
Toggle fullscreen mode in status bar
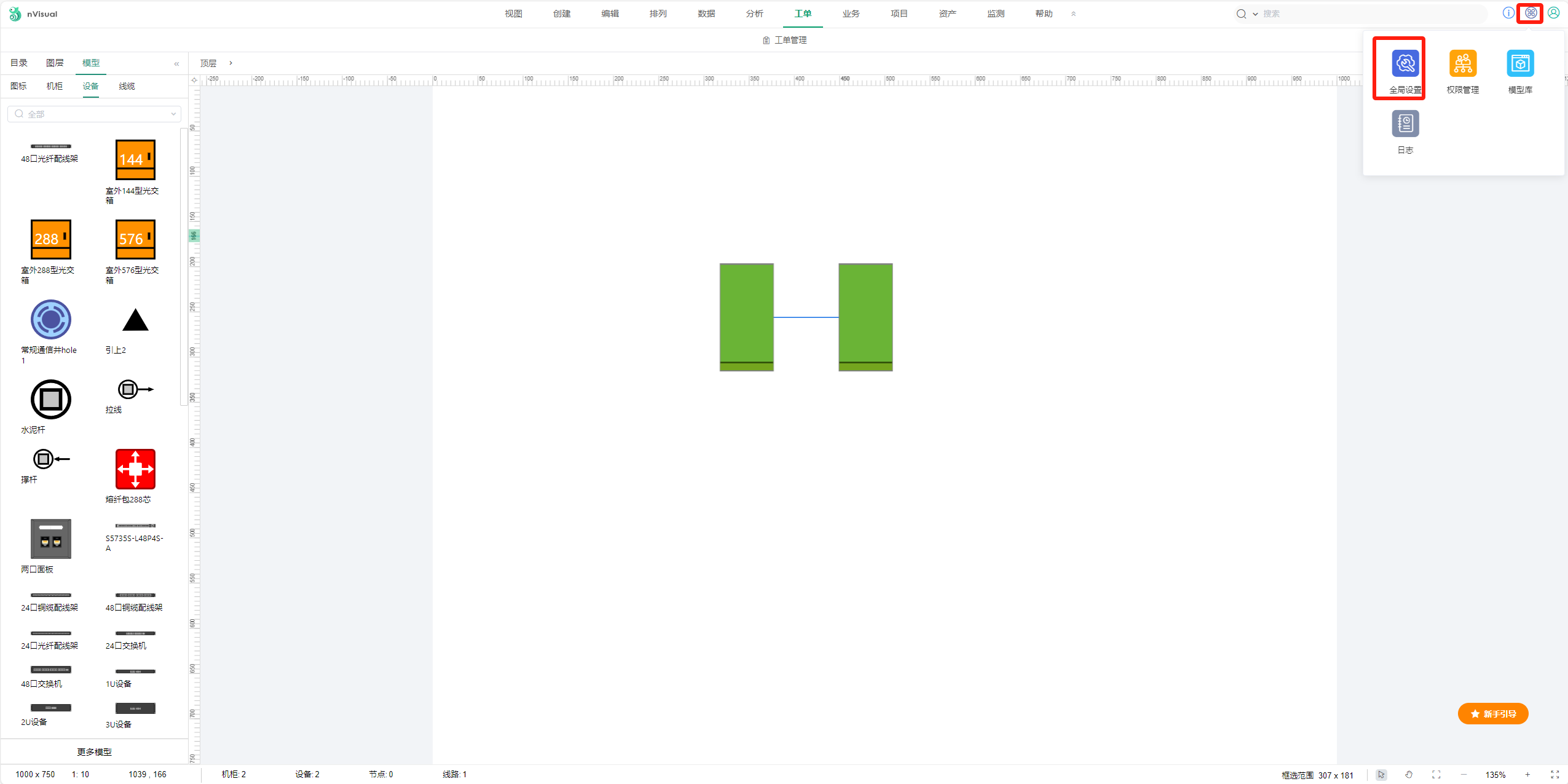[x=1554, y=775]
